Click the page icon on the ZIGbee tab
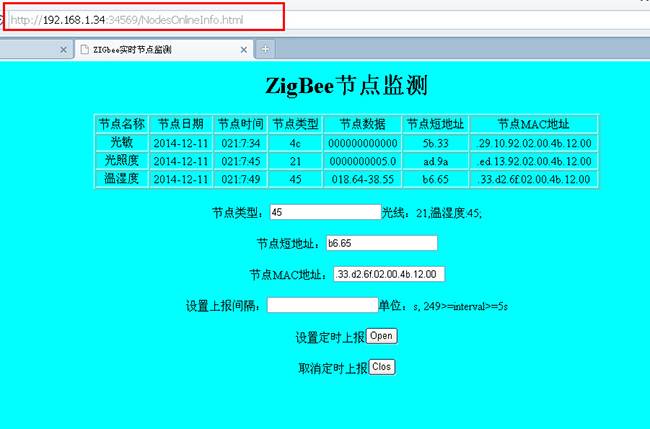Image resolution: width=650 pixels, height=429 pixels. 85,49
